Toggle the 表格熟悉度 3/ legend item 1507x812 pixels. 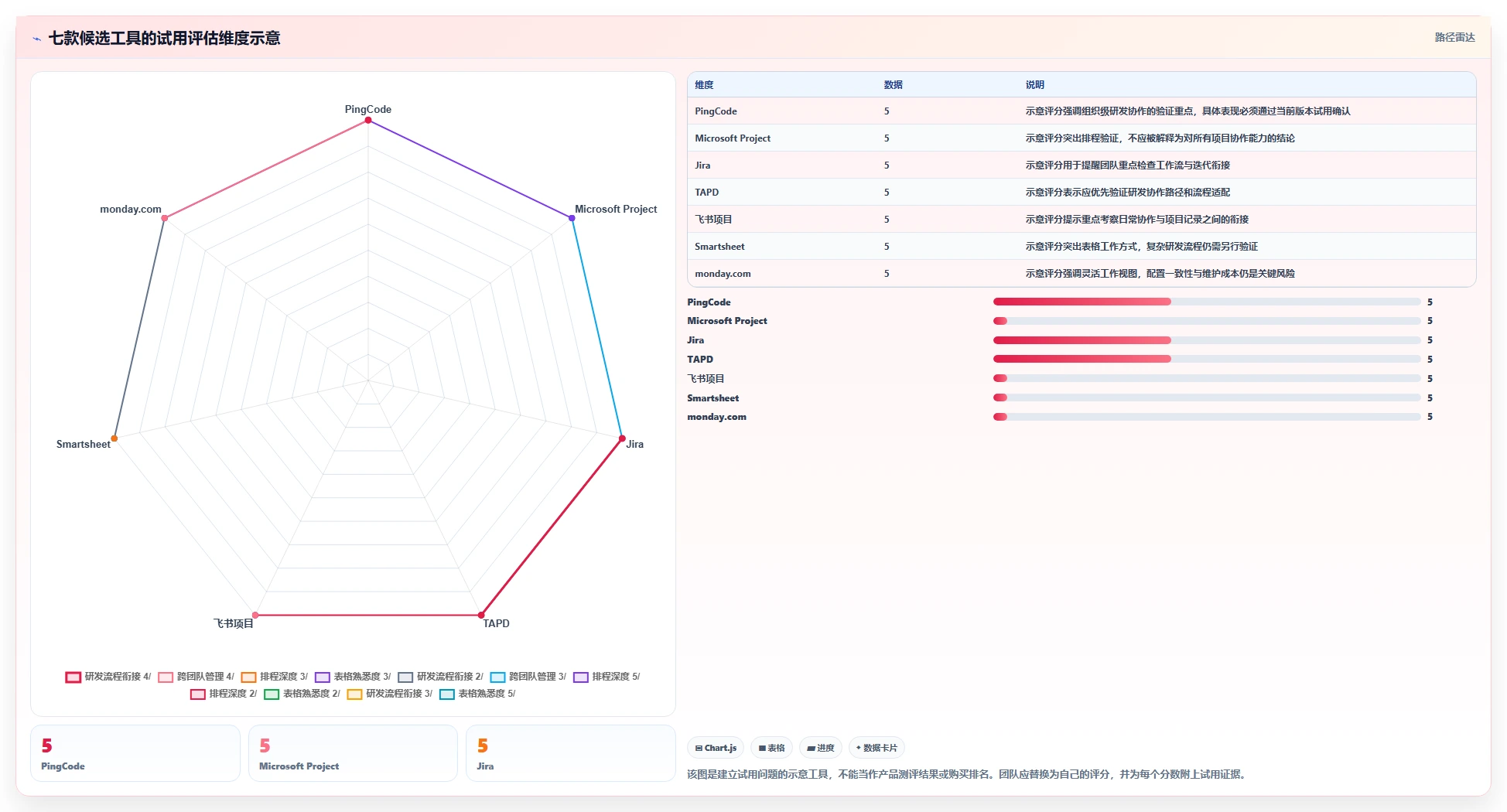click(x=353, y=677)
